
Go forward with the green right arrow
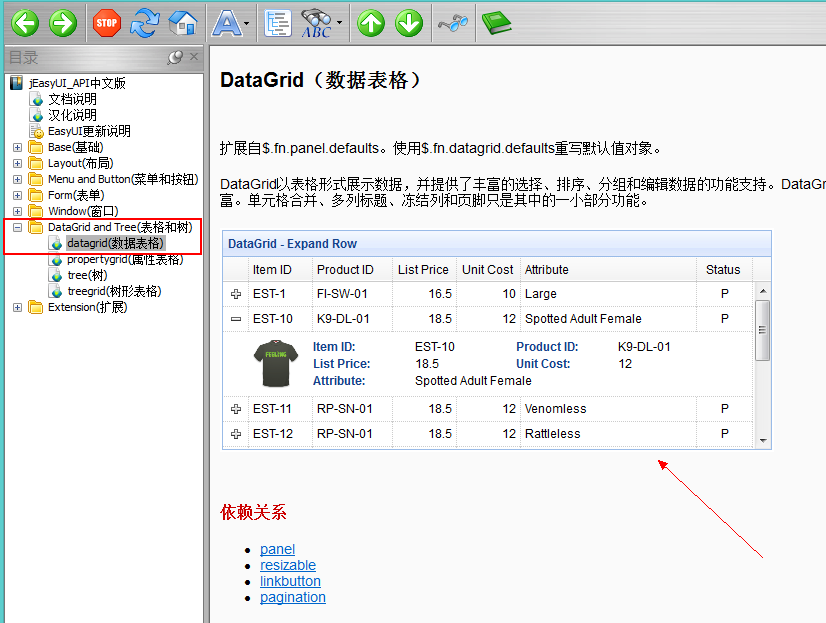(x=63, y=23)
